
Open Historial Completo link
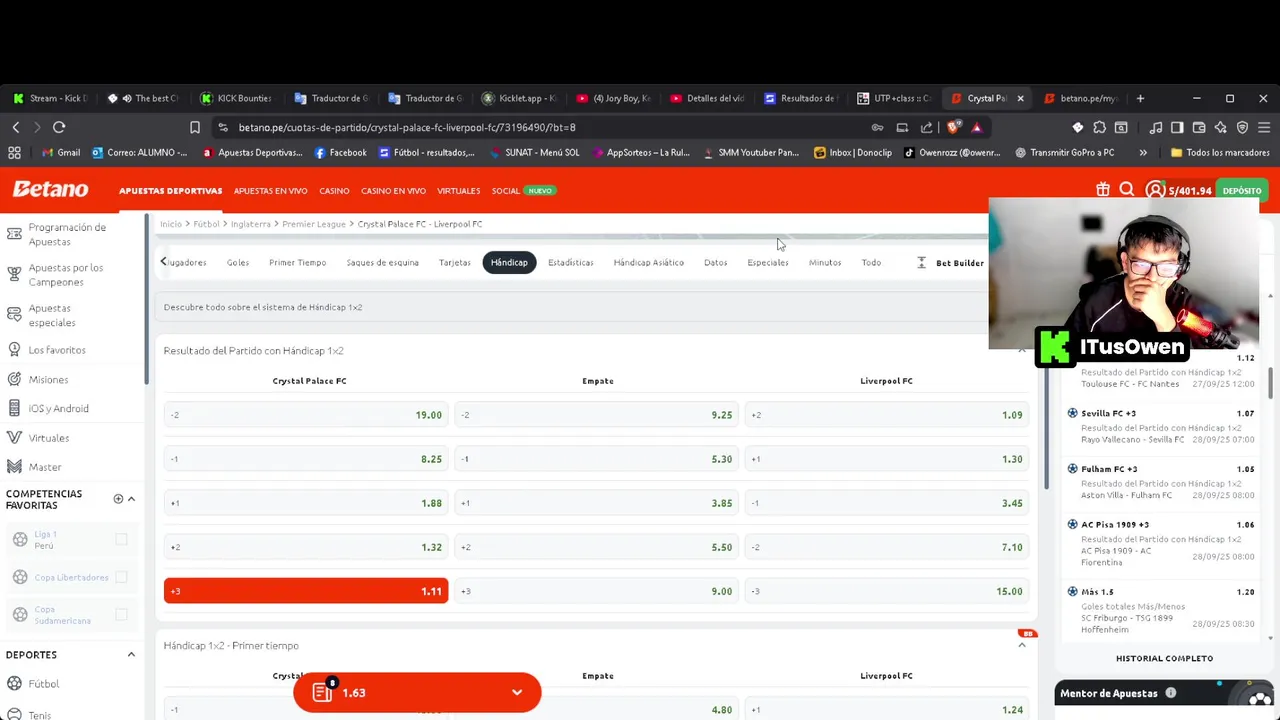tap(1164, 658)
